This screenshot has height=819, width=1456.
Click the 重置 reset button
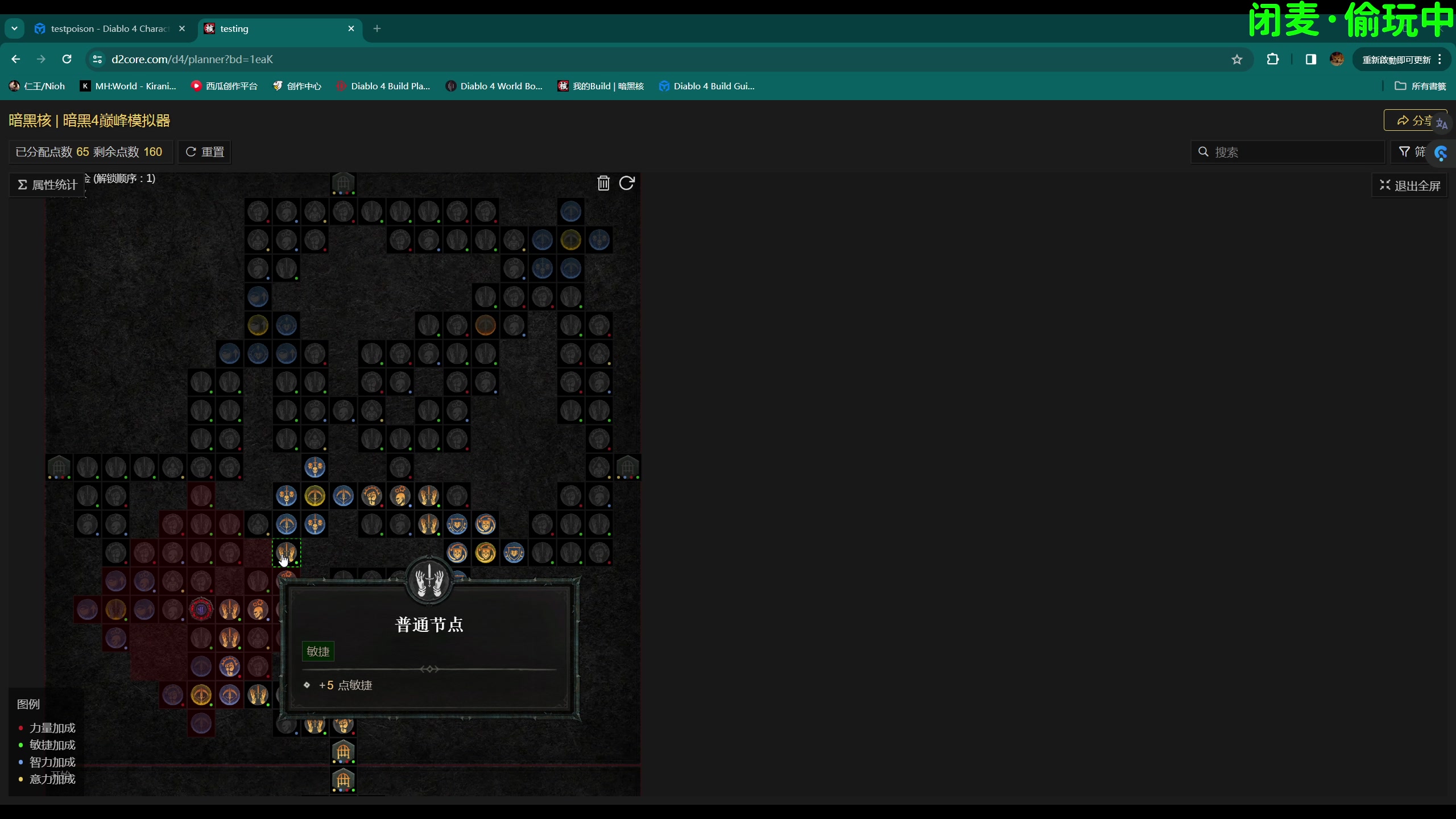click(205, 152)
